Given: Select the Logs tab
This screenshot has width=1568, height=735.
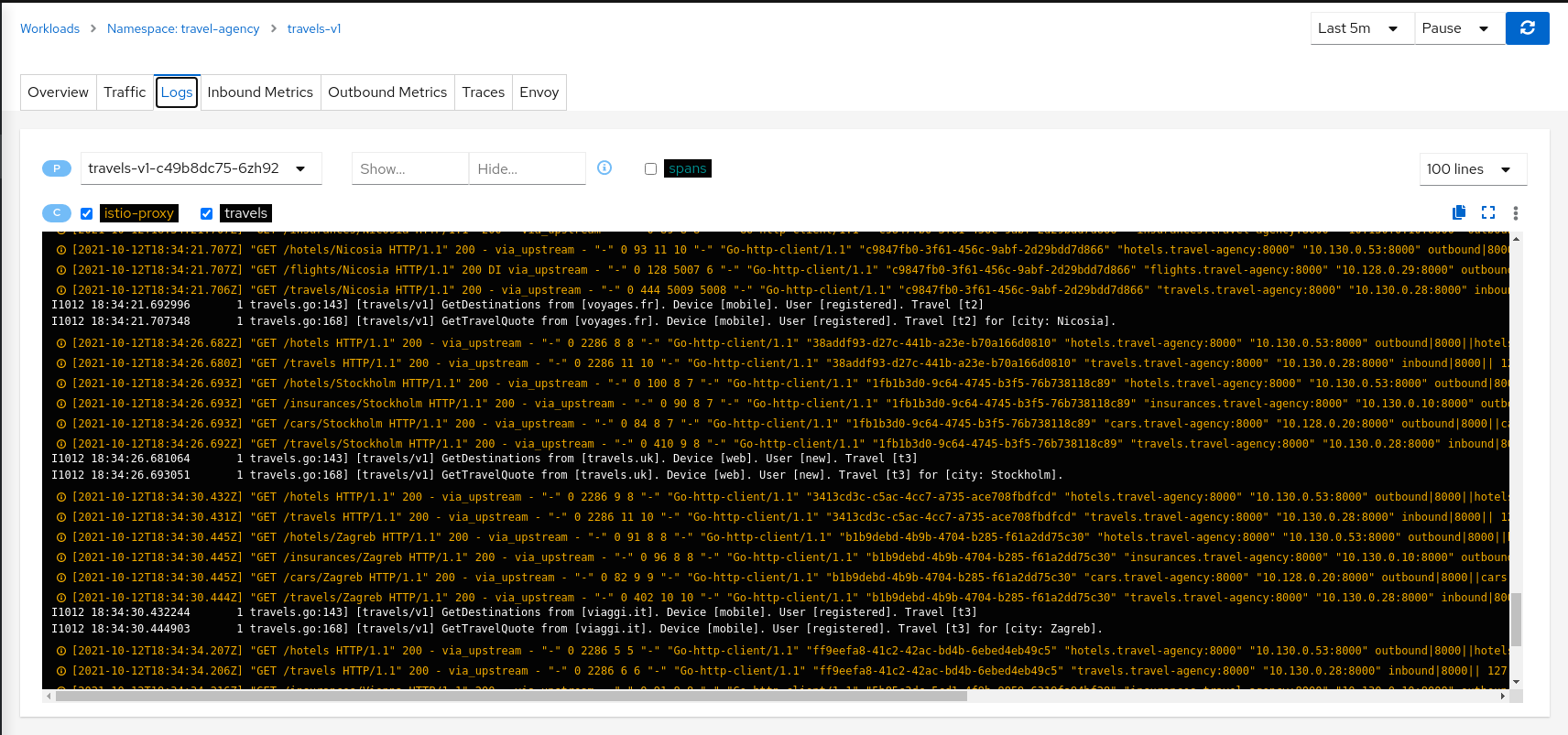Looking at the screenshot, I should click(177, 92).
